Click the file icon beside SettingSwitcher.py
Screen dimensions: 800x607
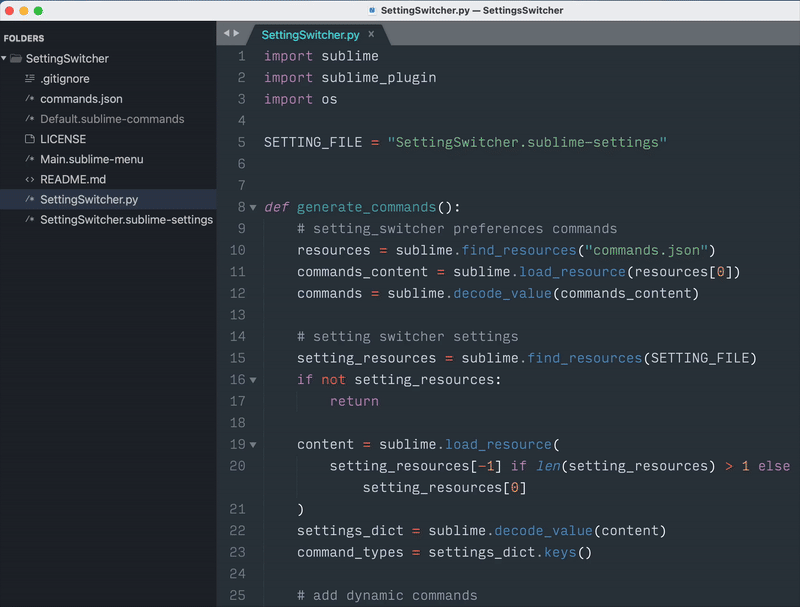[32, 200]
